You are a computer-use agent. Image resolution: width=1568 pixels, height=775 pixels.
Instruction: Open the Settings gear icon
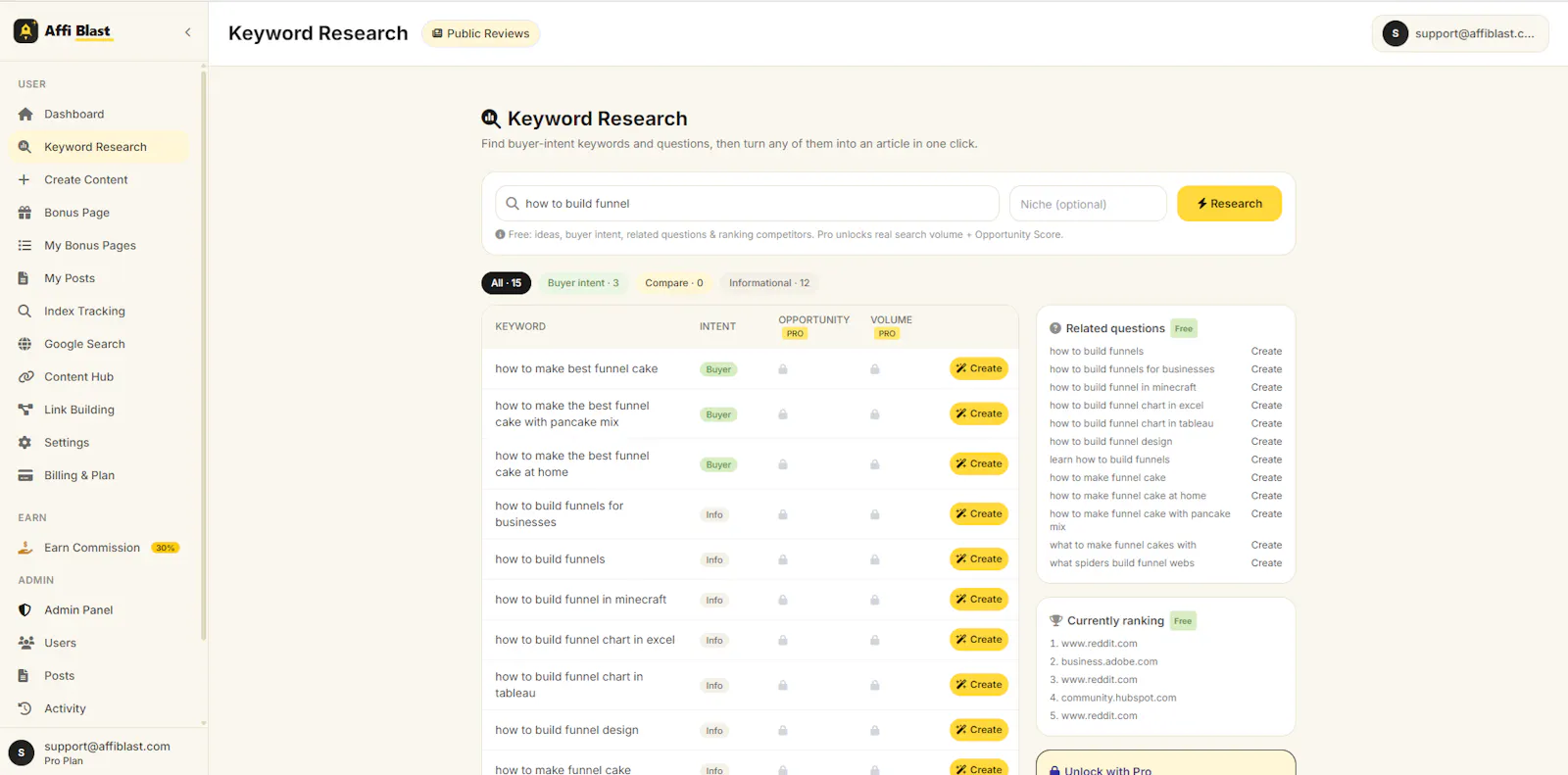point(25,443)
